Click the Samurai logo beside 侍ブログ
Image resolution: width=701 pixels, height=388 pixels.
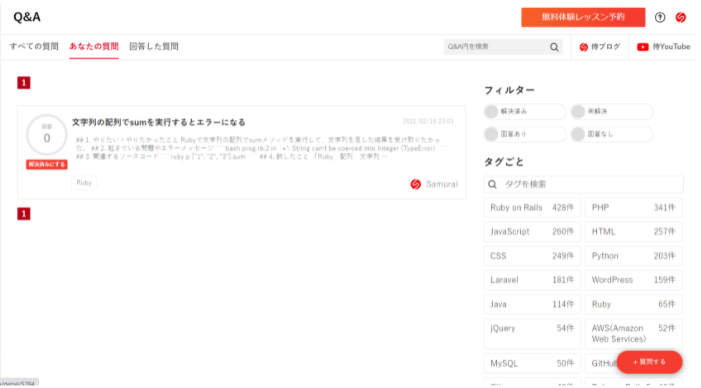tap(583, 47)
